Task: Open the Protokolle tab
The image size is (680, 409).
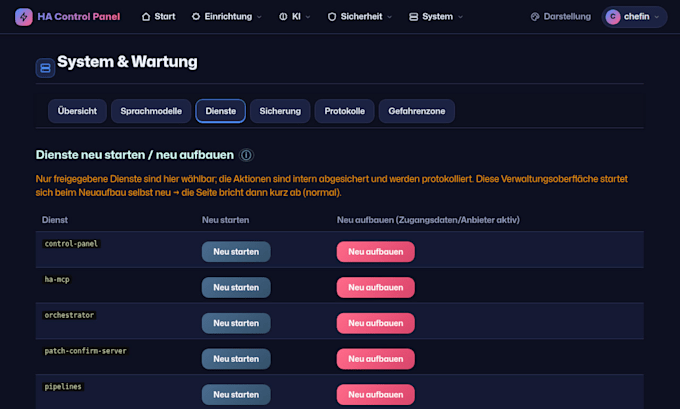Action: point(344,111)
